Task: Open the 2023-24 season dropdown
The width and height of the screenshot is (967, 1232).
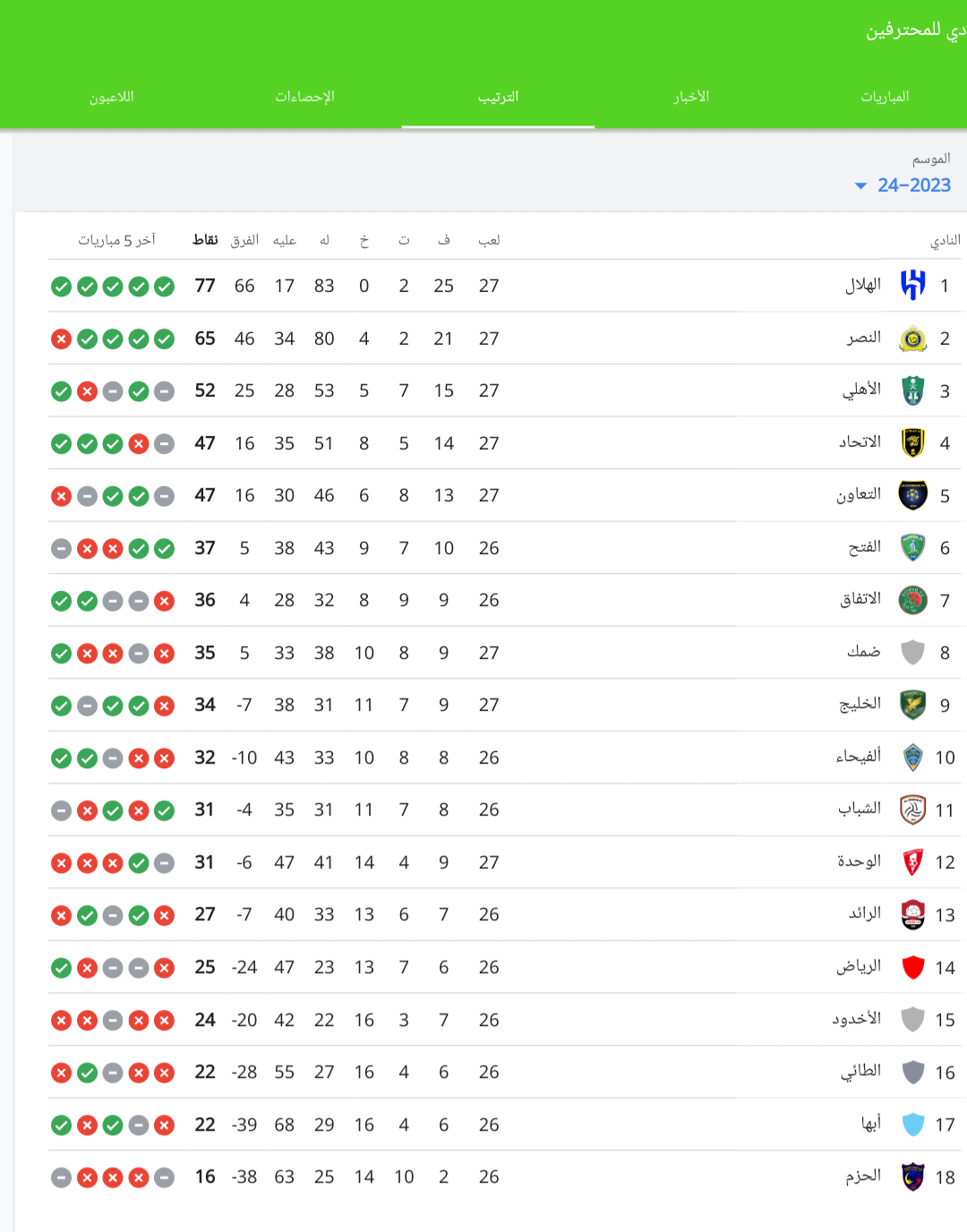Action: (903, 185)
